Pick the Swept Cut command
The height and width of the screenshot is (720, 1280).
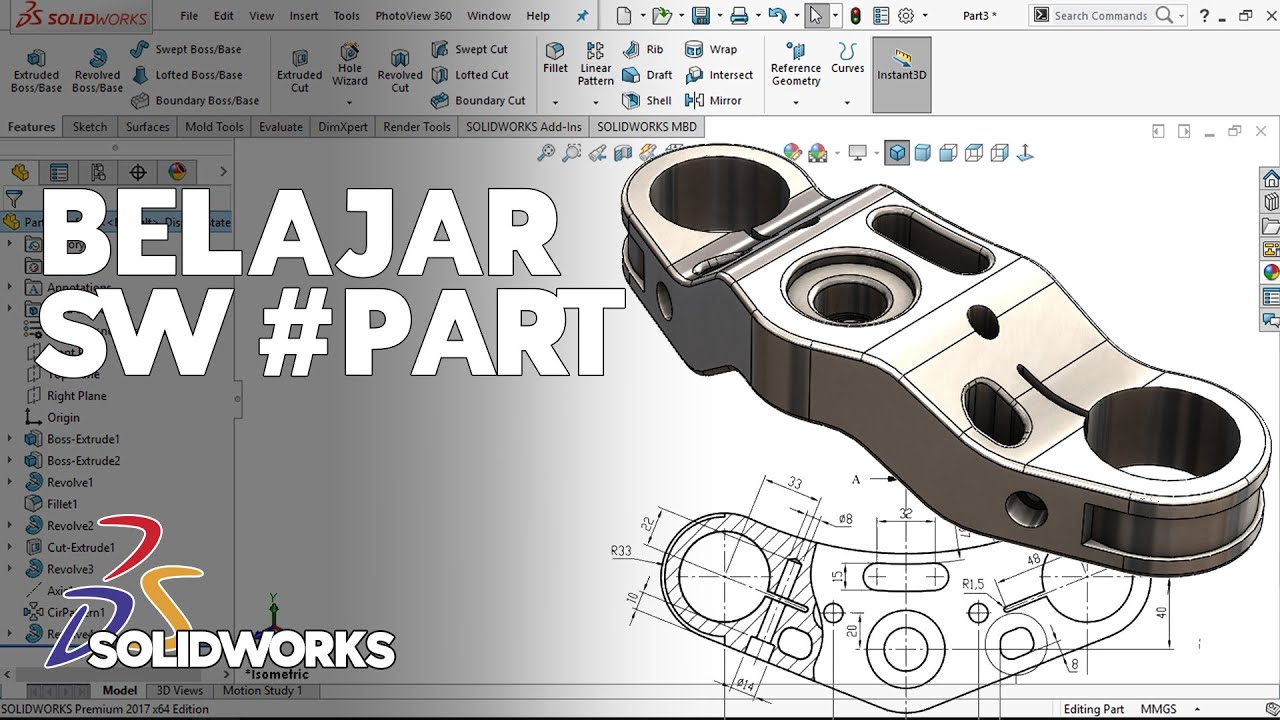pyautogui.click(x=470, y=49)
